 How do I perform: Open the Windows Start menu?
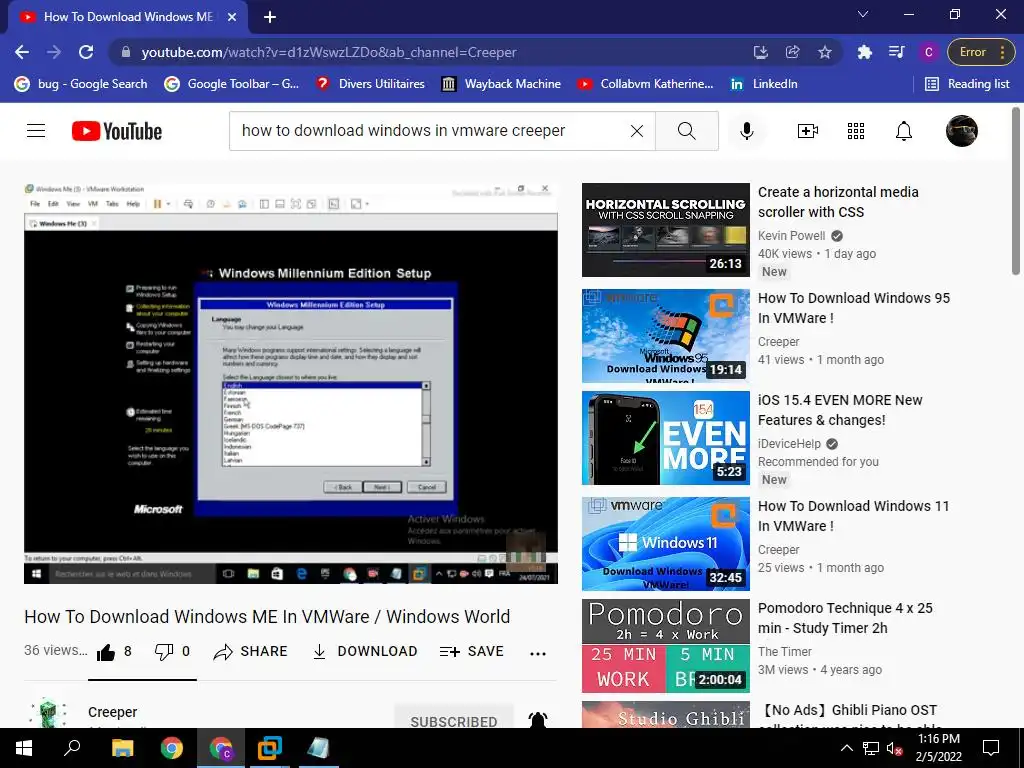24,748
